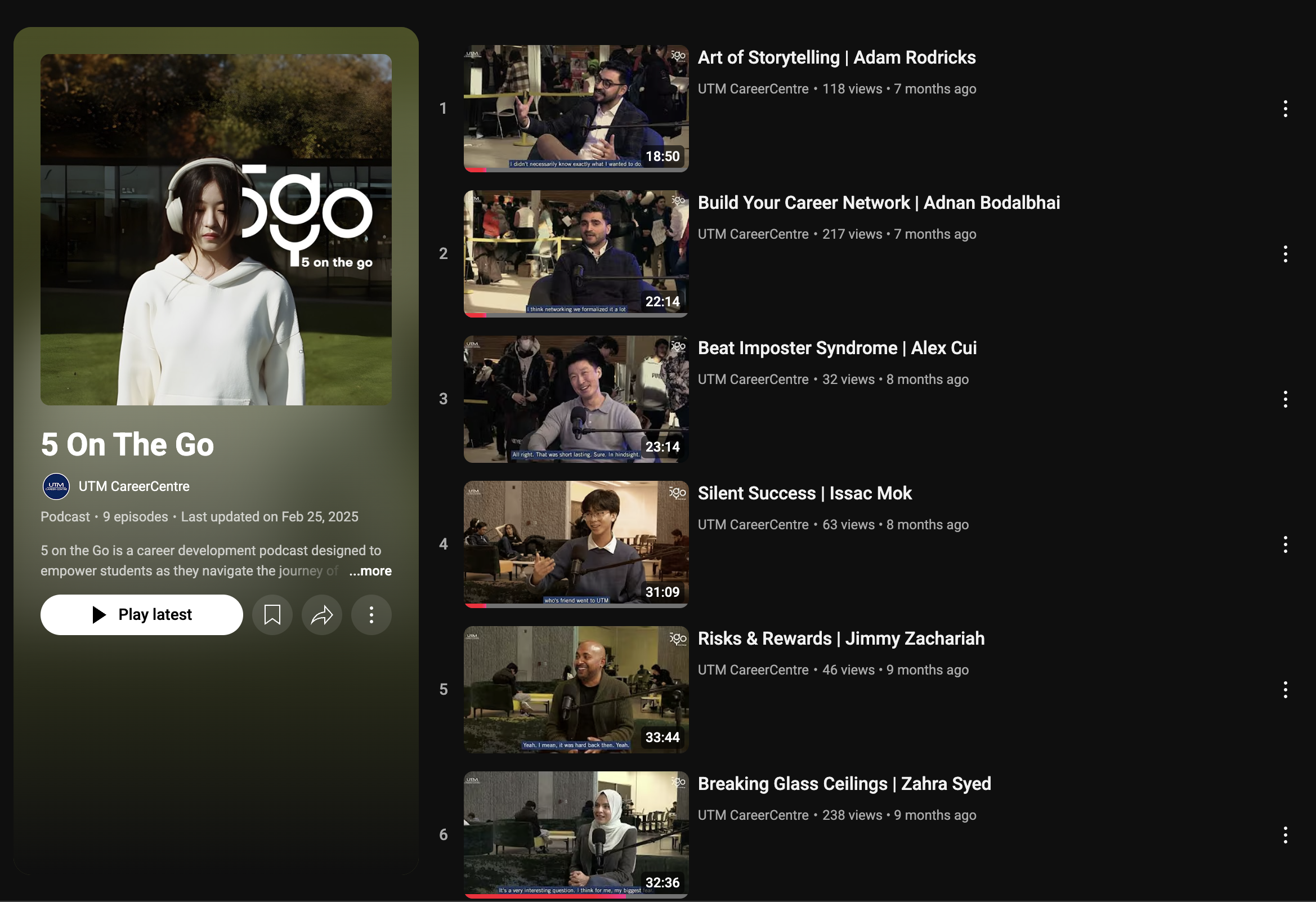1316x902 pixels.
Task: Save the 5 On The Go playlist
Action: point(272,615)
